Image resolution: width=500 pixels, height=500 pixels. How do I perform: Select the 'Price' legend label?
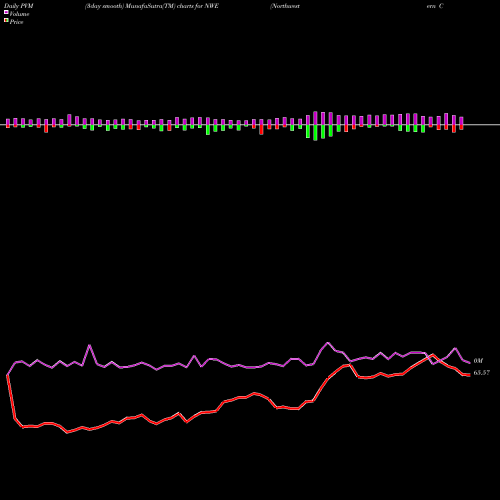(x=16, y=22)
